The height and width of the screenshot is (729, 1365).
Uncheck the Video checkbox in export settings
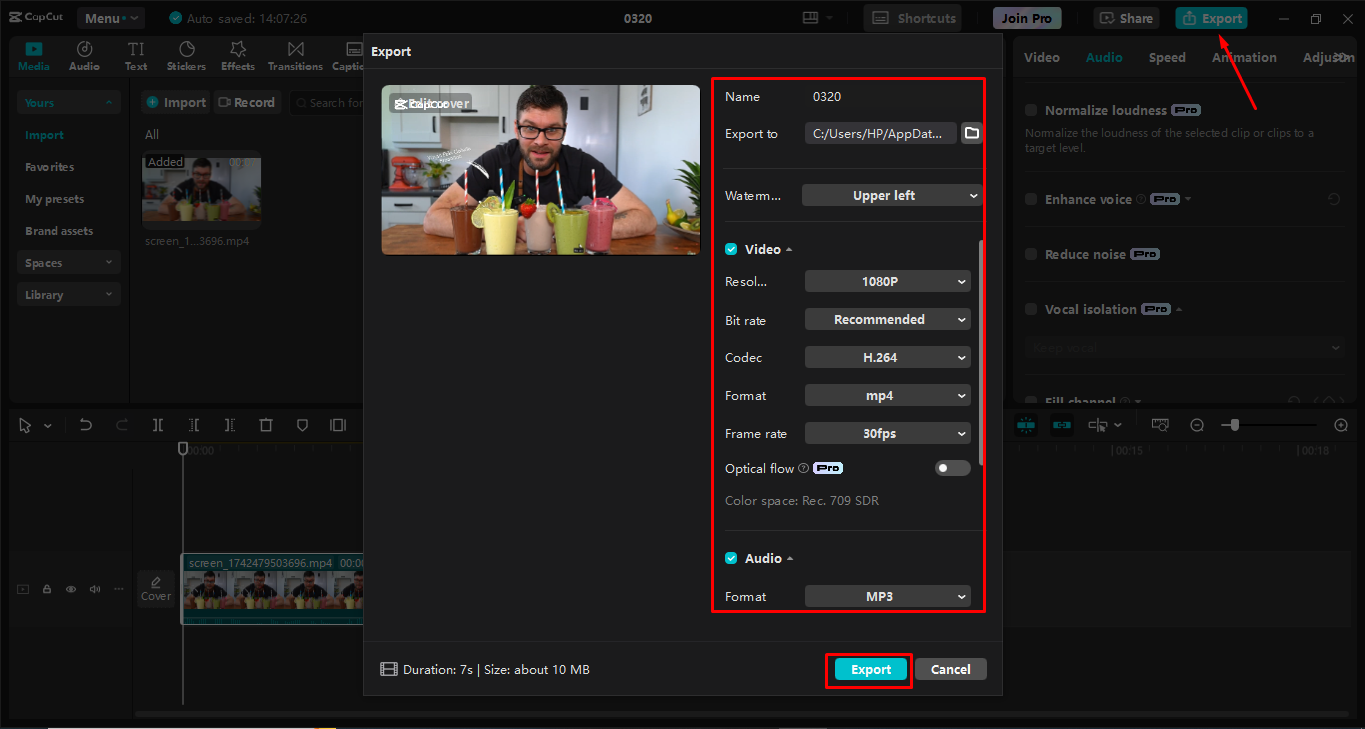(x=729, y=248)
